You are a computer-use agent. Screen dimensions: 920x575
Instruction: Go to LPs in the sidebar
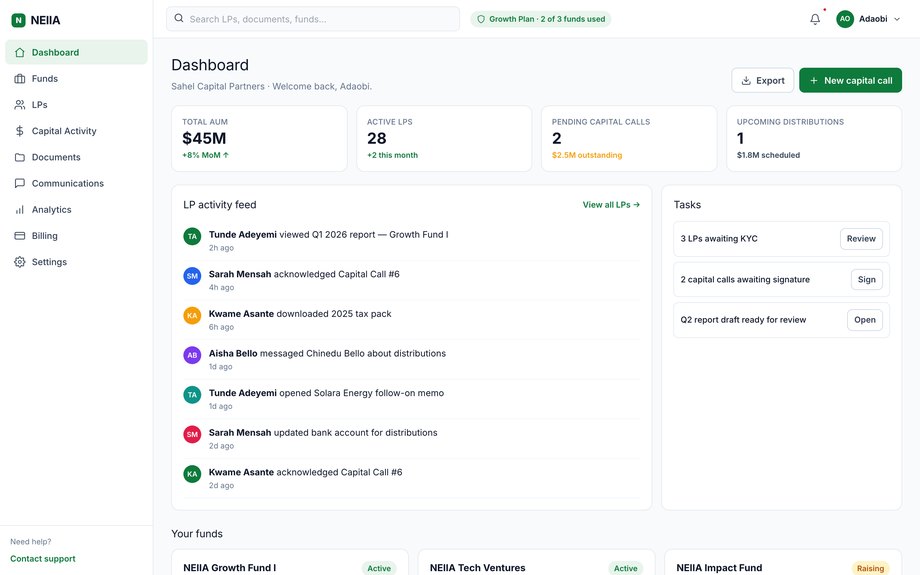click(76, 104)
